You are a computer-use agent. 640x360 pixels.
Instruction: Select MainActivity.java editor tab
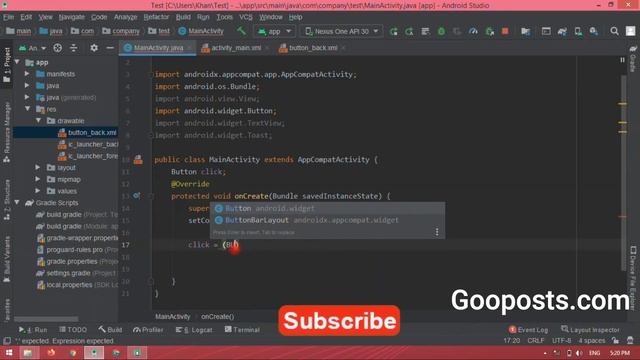tap(158, 48)
